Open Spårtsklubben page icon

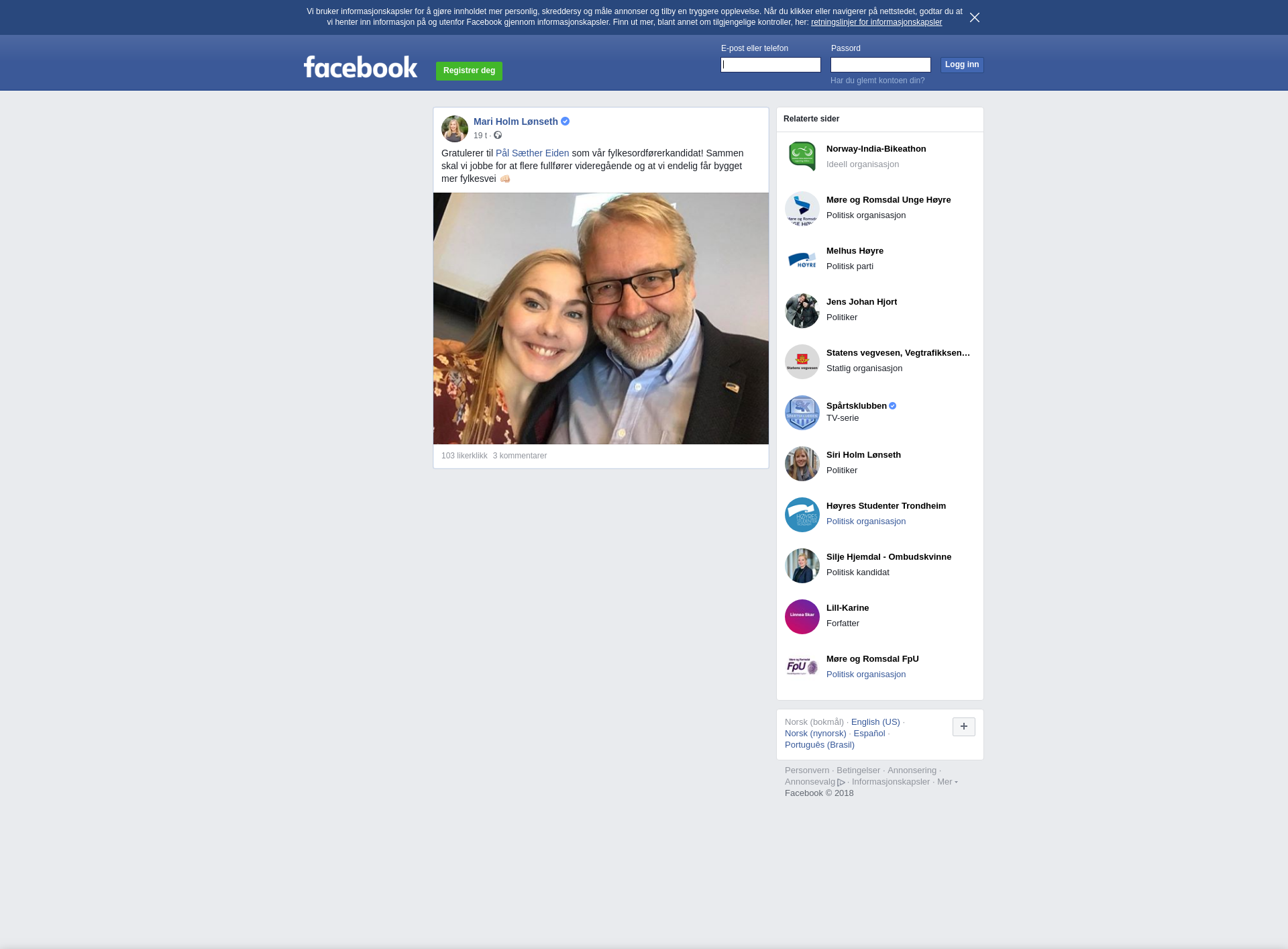pyautogui.click(x=802, y=413)
